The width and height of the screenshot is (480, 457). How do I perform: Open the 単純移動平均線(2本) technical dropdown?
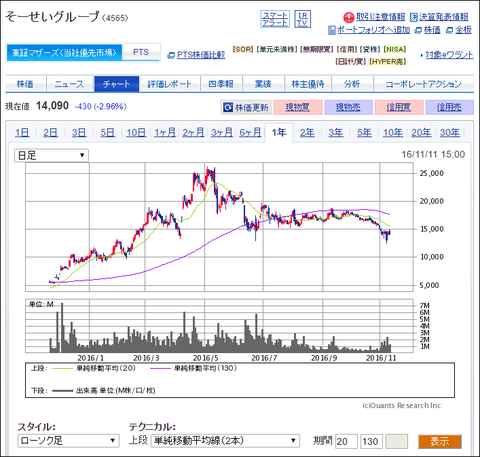(225, 441)
